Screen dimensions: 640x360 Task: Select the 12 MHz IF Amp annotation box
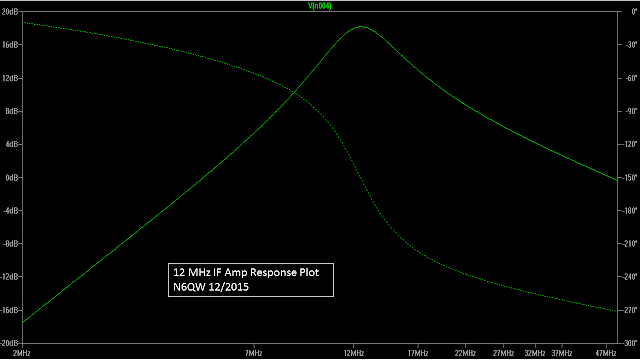pyautogui.click(x=251, y=280)
